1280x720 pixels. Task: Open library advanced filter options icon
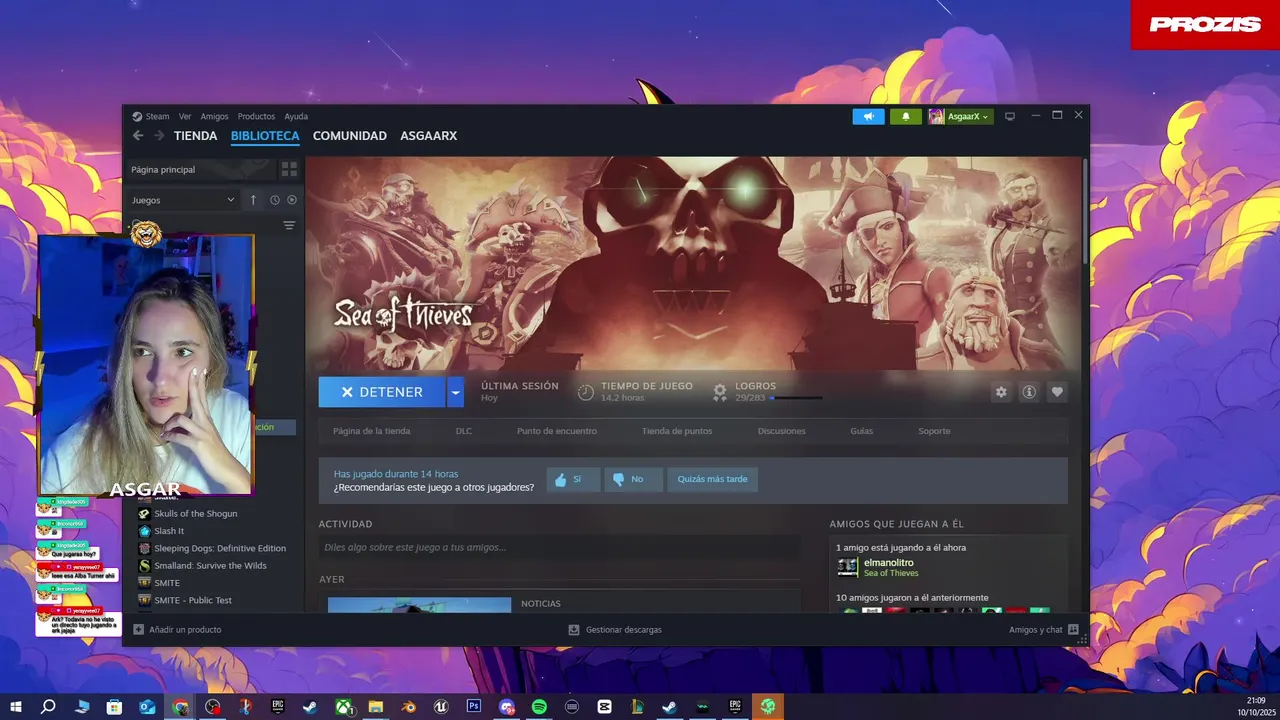coord(289,226)
